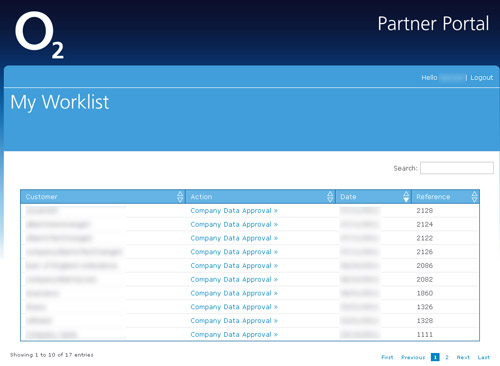Click the Partner Portal title
Image resolution: width=500 pixels, height=366 pixels.
(433, 24)
